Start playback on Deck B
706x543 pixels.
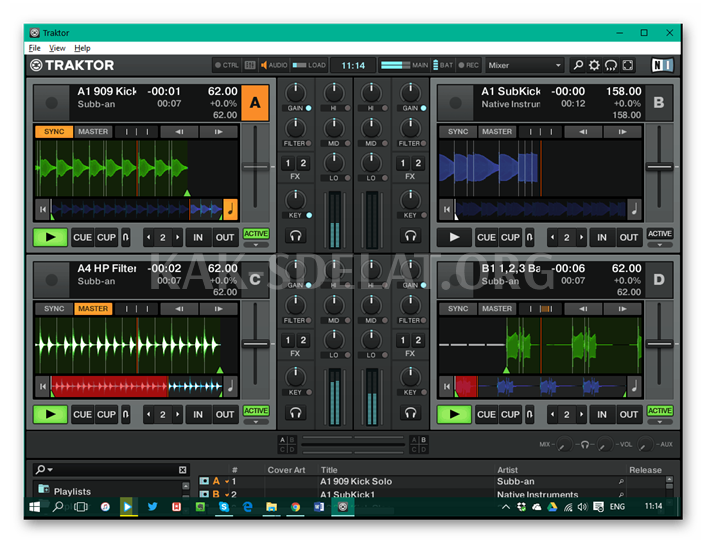point(454,237)
